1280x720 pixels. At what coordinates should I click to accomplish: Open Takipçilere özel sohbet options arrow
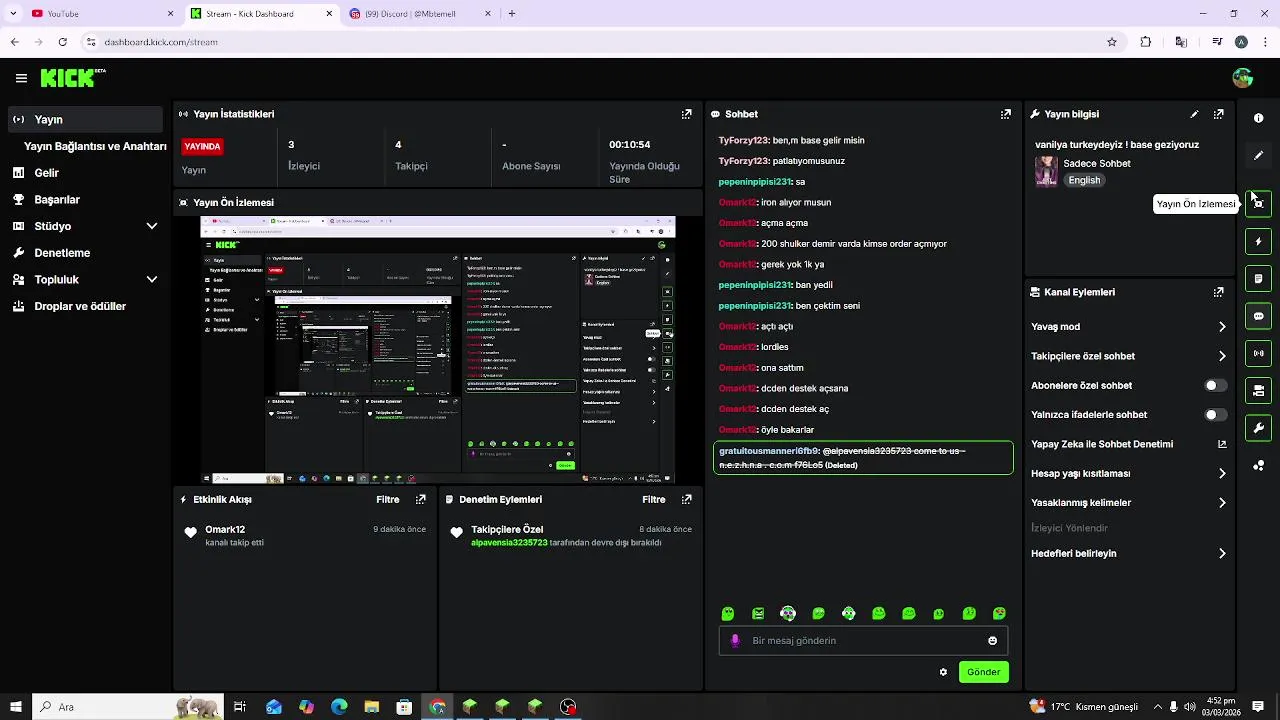pyautogui.click(x=1222, y=356)
